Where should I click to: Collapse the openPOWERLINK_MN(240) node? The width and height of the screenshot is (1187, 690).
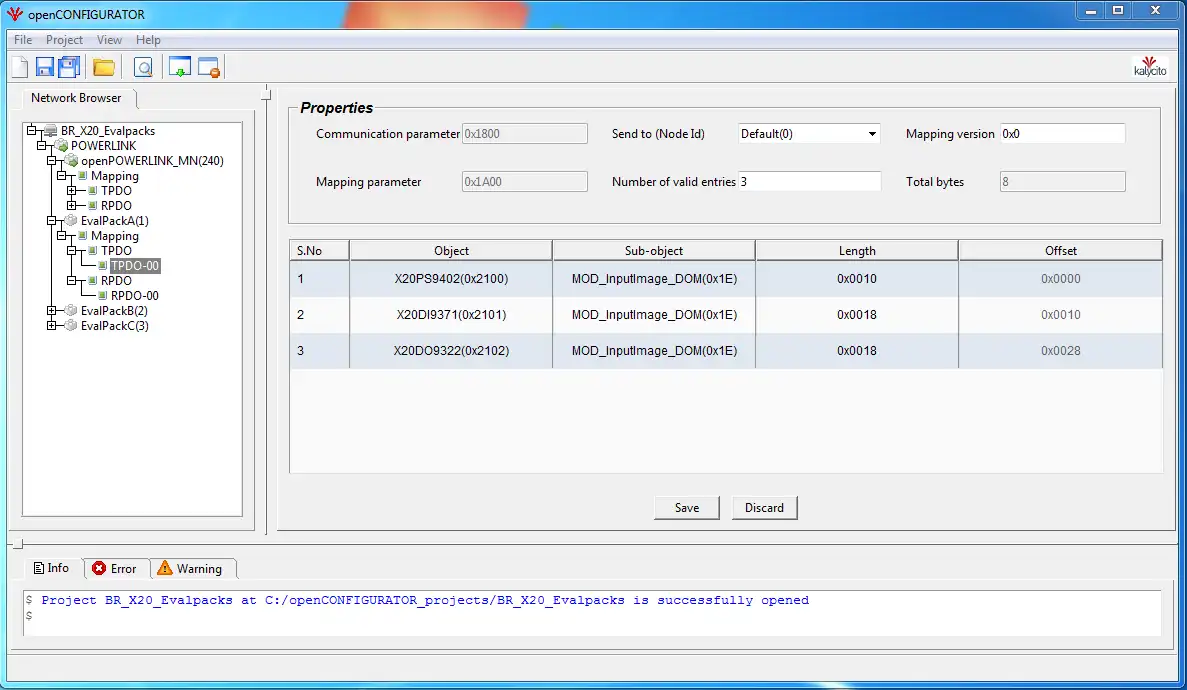click(51, 161)
